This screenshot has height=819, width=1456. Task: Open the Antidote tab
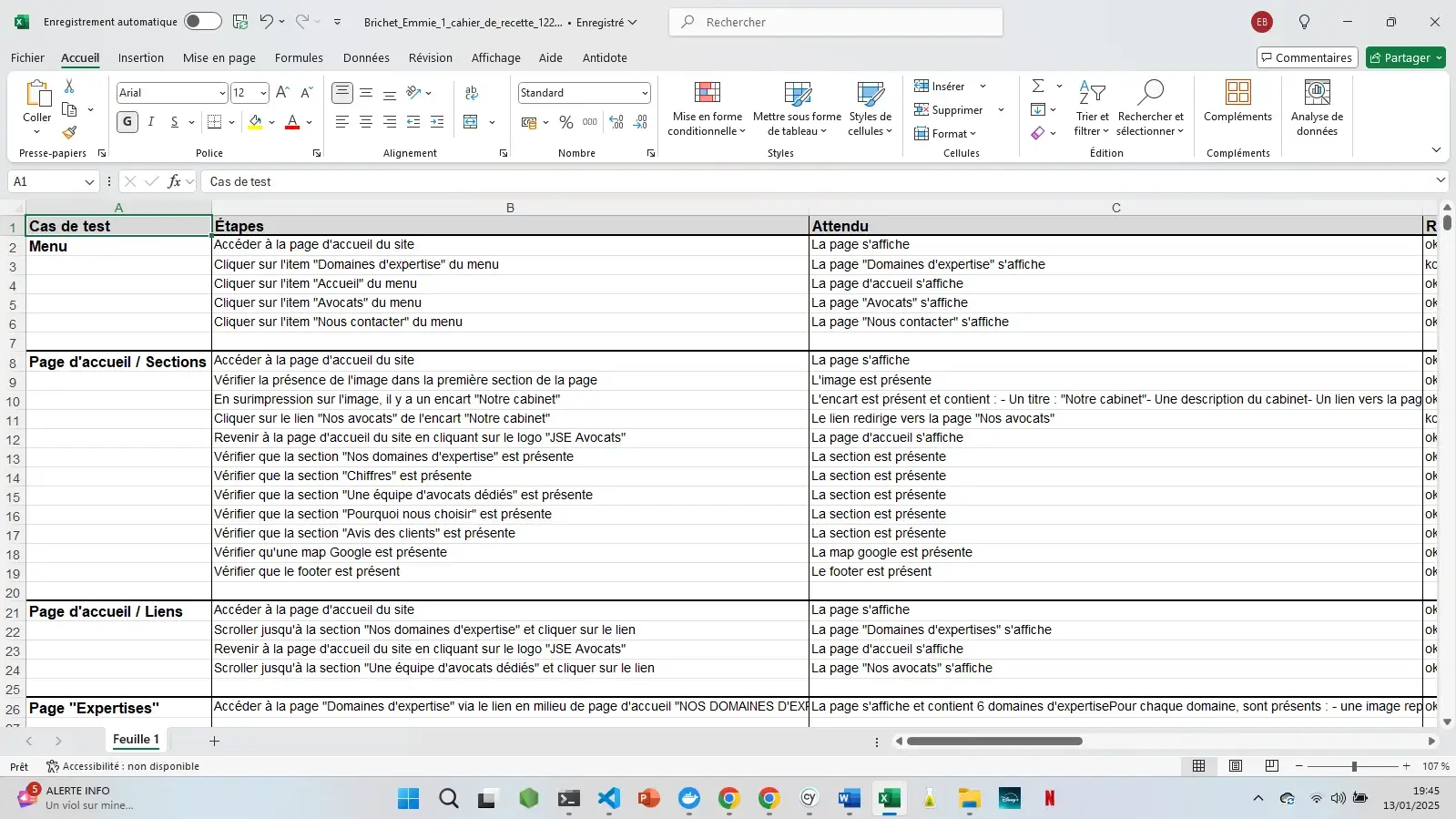[x=605, y=57]
